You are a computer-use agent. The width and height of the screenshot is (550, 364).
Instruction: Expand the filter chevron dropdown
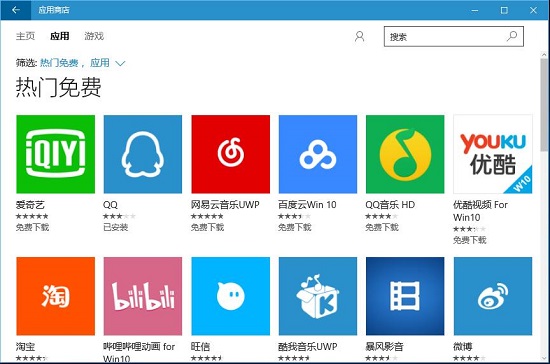(120, 63)
